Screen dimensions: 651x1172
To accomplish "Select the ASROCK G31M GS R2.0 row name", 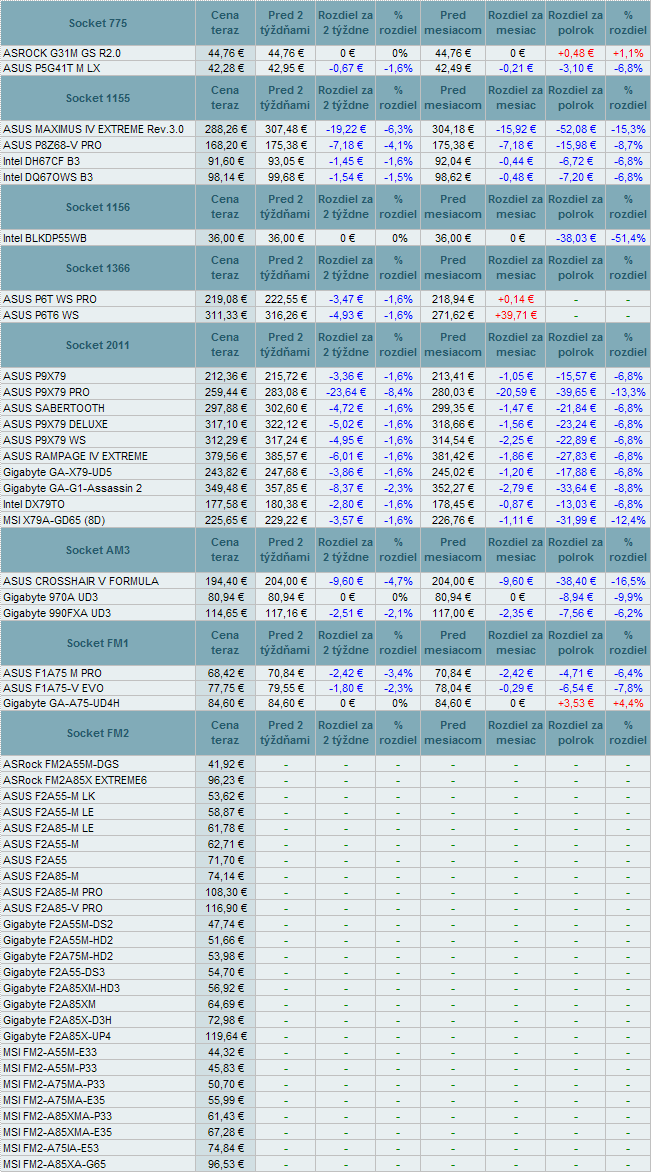I will [62, 53].
